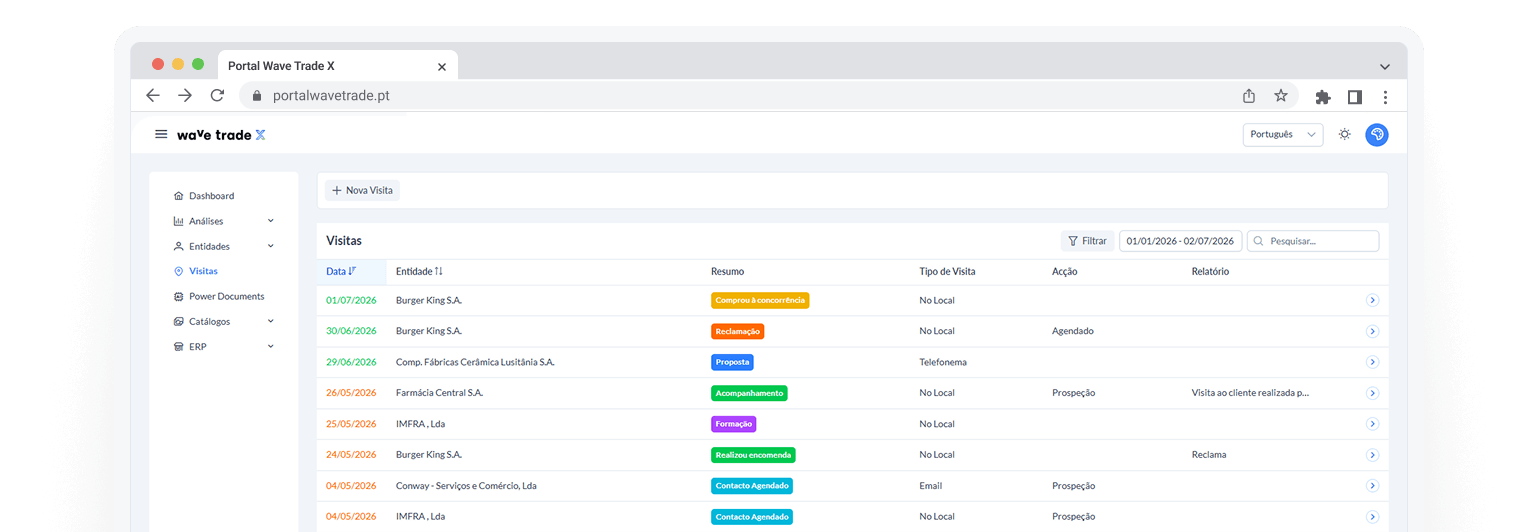Screen dimensions: 1538x532
Task: Click Conway - Serviços e Comércio, Lda
Action: (466, 486)
